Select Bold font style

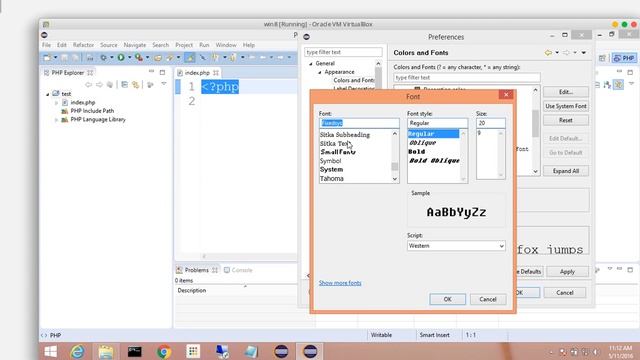click(x=417, y=152)
